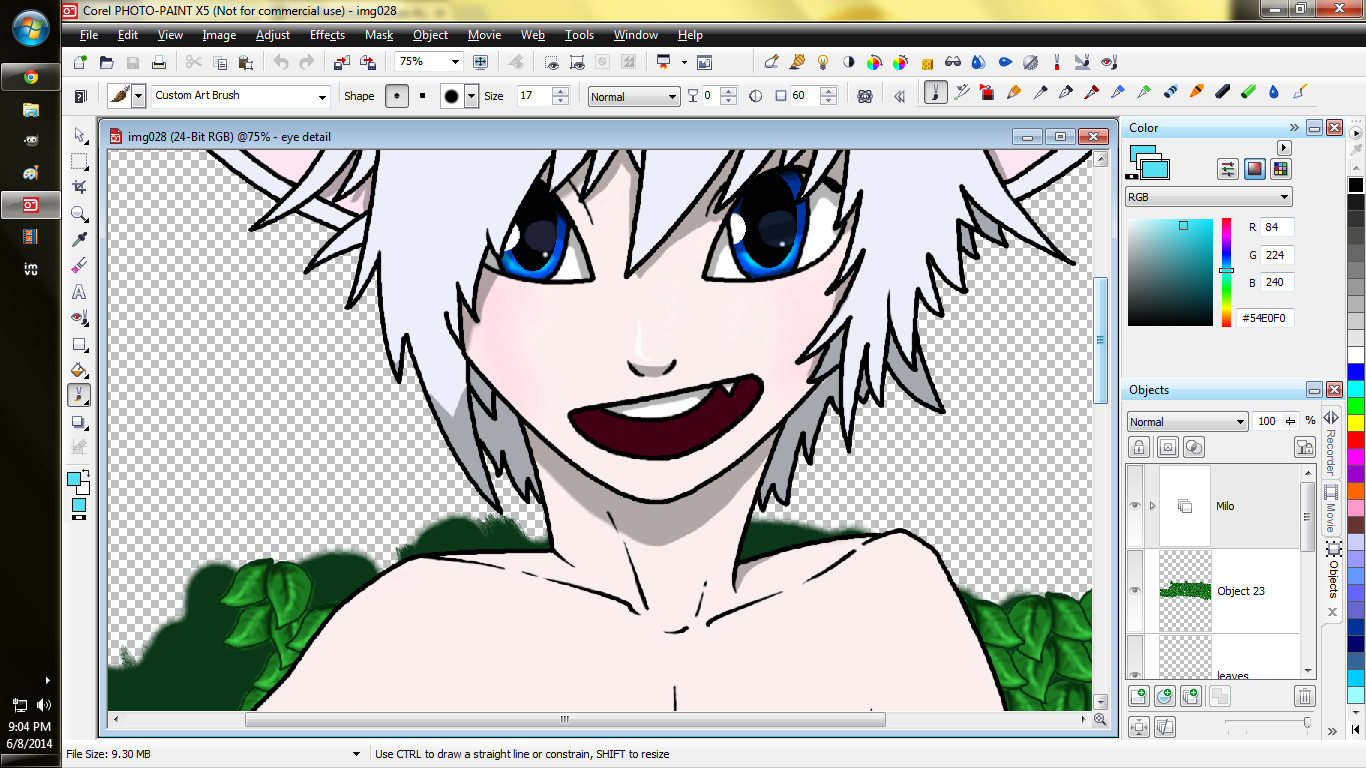
Task: Click the Import icon in standard toolbar
Action: (x=342, y=62)
